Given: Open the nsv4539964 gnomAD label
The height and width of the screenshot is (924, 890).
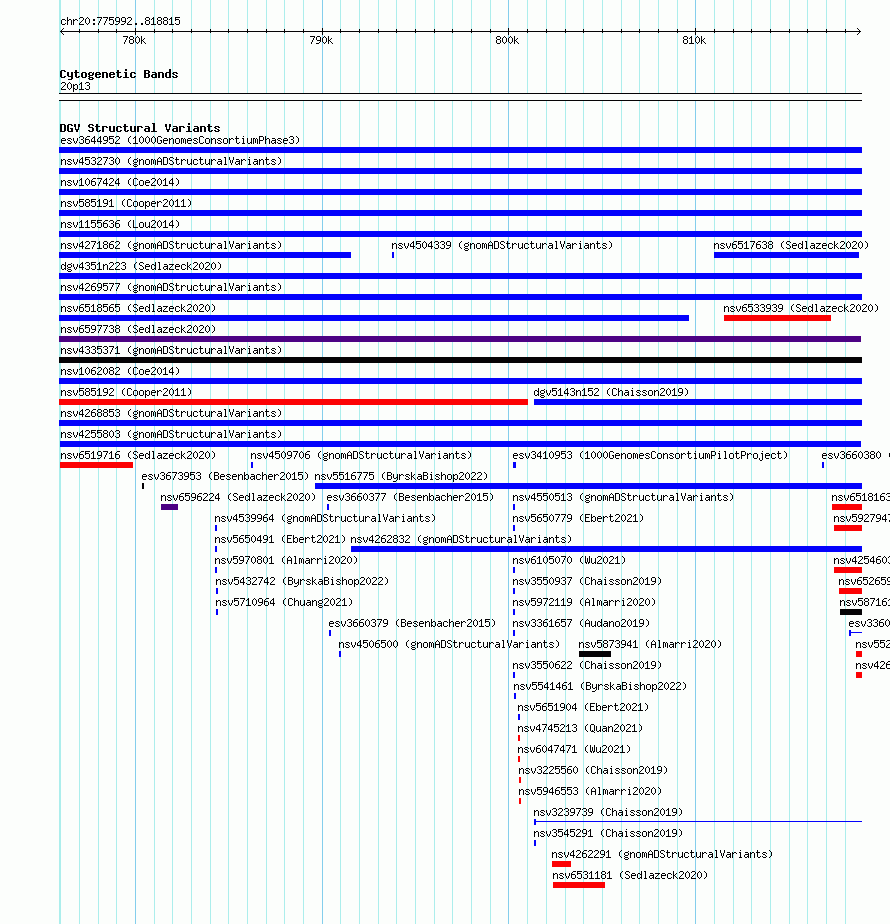Looking at the screenshot, I should coord(325,519).
